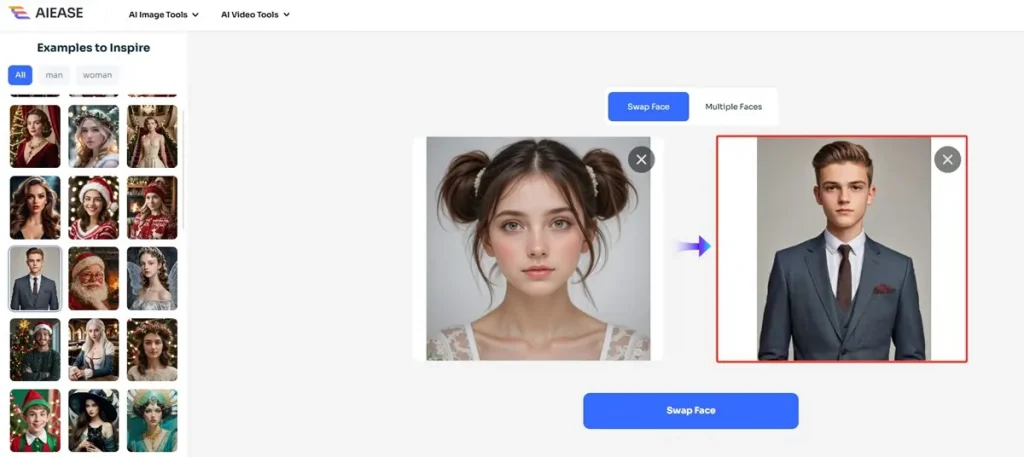
Task: Choose the woman in witch hat example
Action: [x=94, y=420]
